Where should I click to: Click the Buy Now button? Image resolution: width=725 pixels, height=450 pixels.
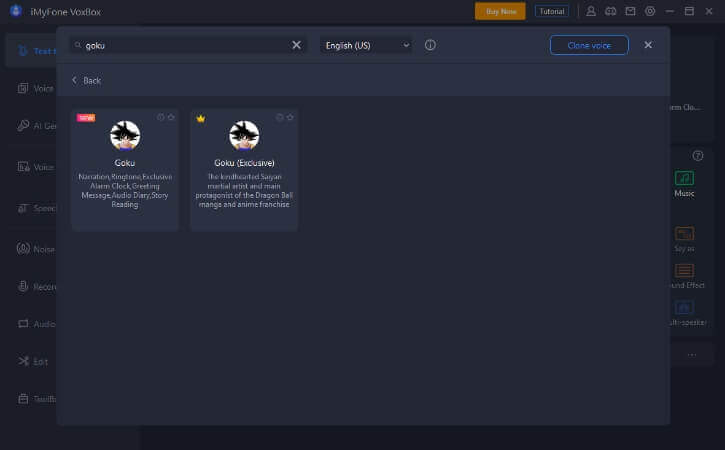pos(500,11)
